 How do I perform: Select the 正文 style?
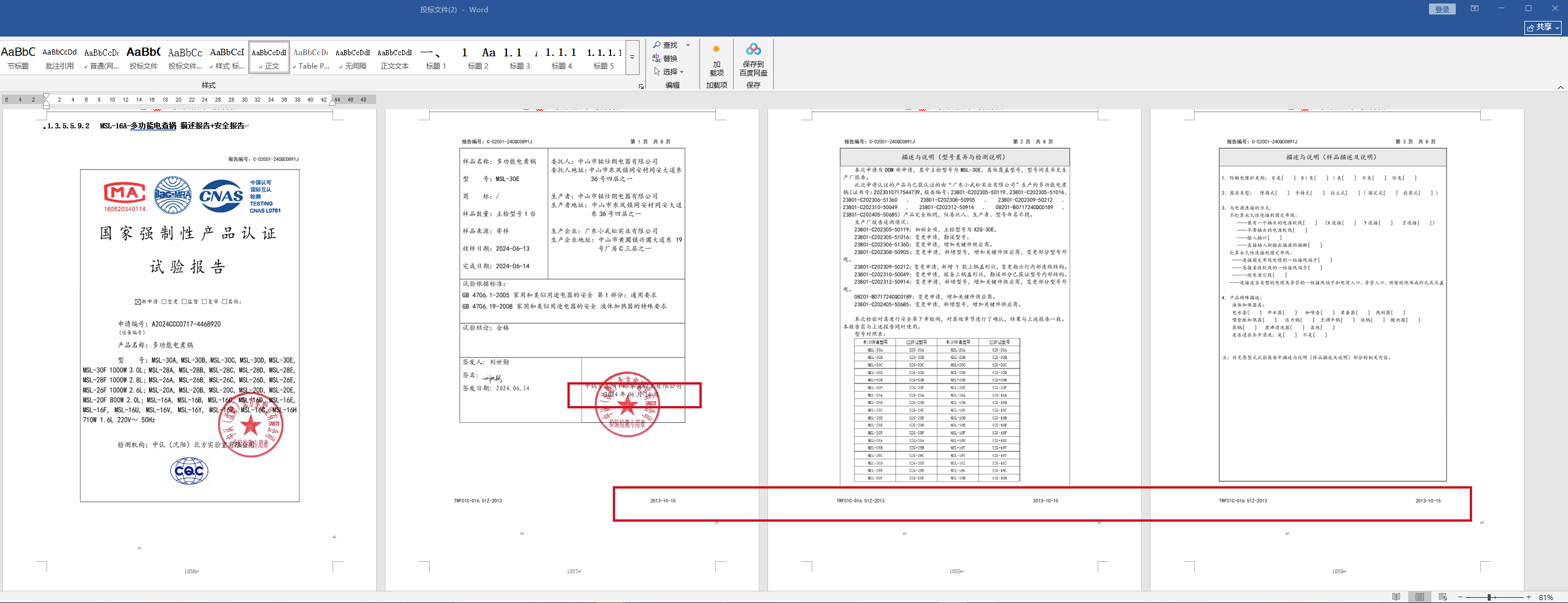269,58
